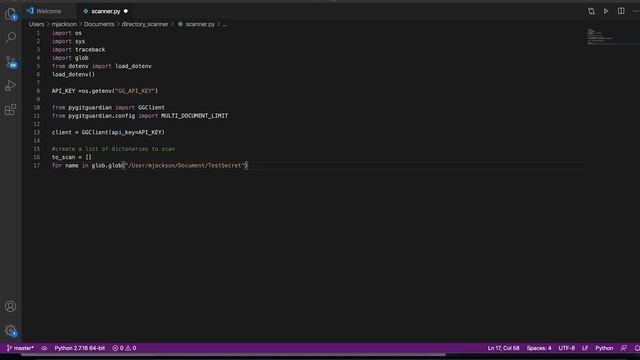
Task: Click line number 8 in gutter
Action: point(38,91)
